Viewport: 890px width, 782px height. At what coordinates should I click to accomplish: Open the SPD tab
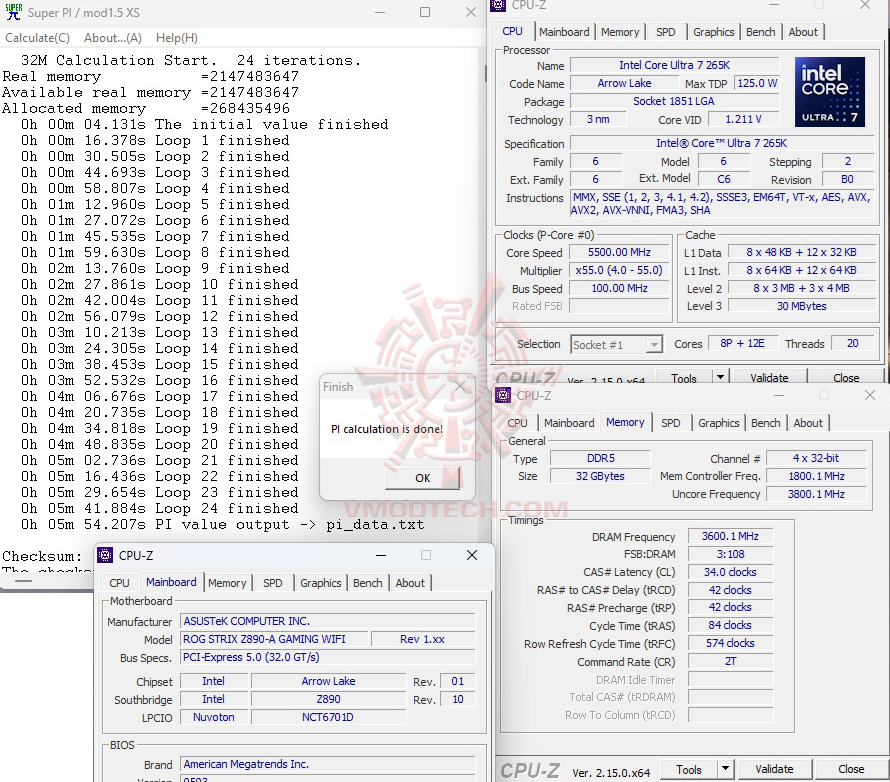665,31
